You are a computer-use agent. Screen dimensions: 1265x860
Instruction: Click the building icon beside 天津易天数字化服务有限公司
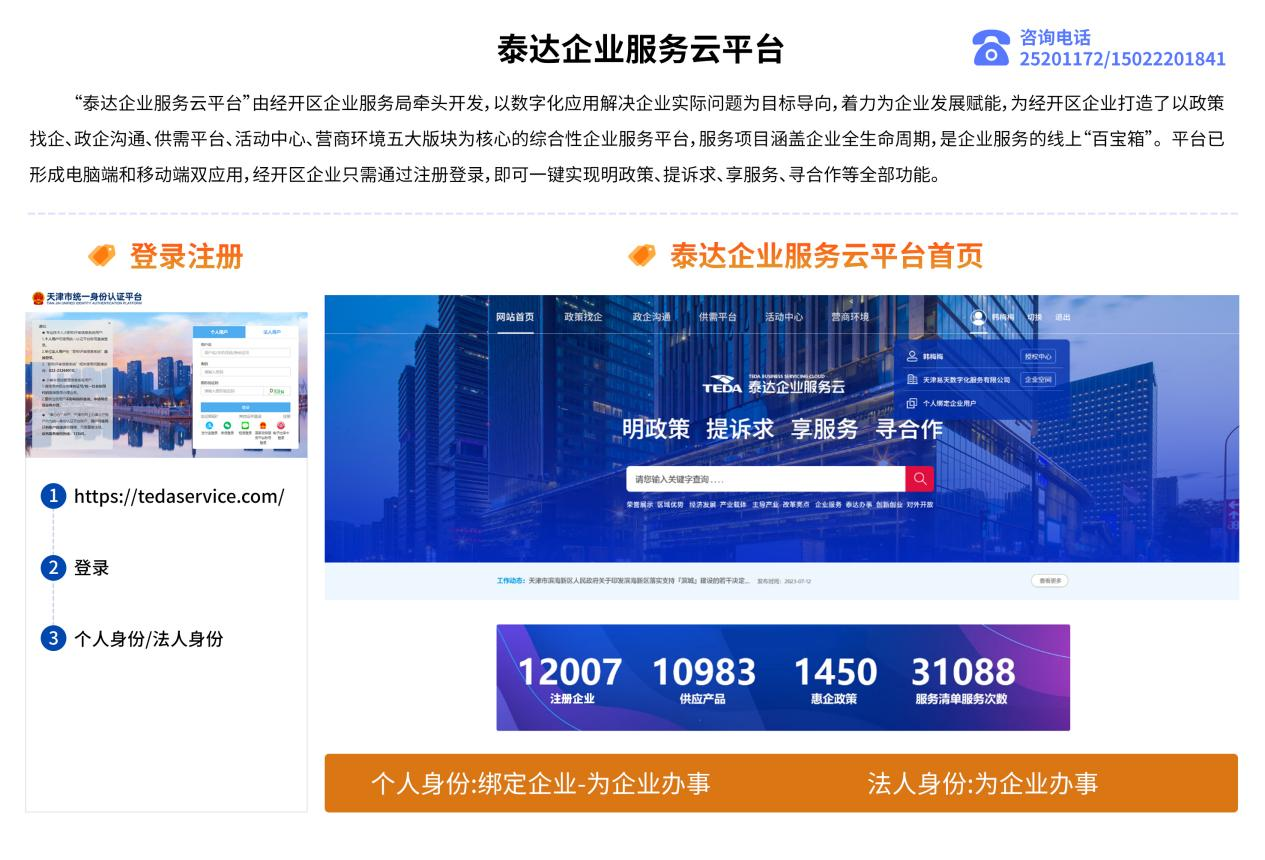pos(912,380)
